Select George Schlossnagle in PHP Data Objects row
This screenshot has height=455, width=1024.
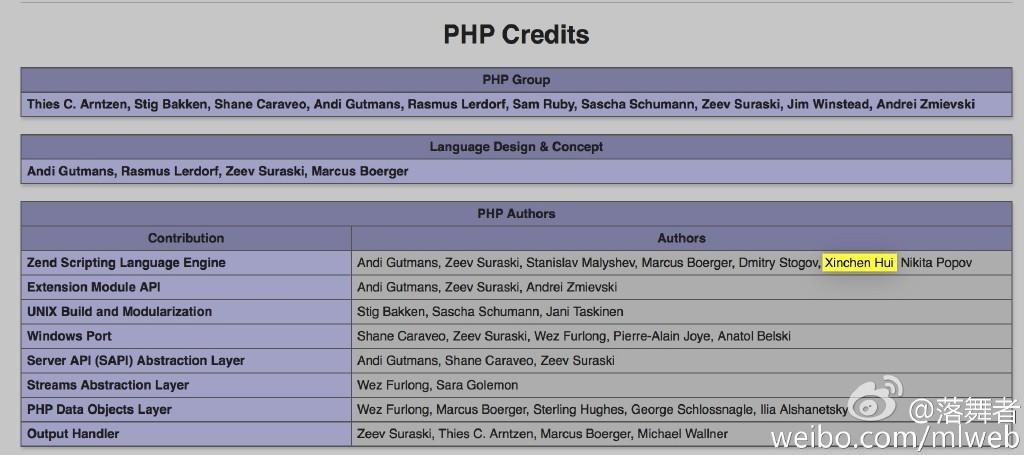(692, 410)
